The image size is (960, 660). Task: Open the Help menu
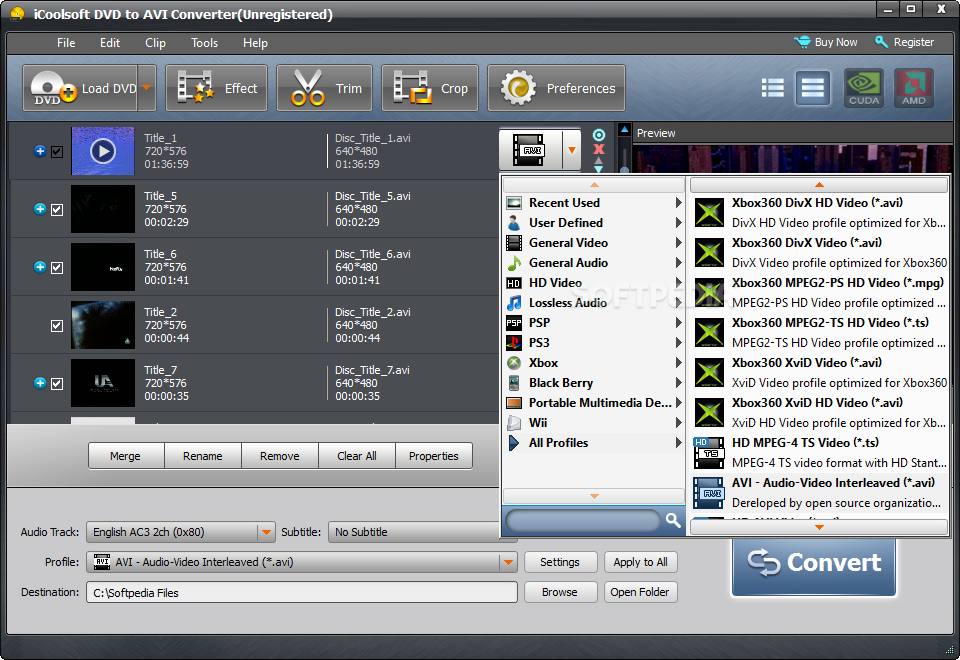pyautogui.click(x=255, y=43)
